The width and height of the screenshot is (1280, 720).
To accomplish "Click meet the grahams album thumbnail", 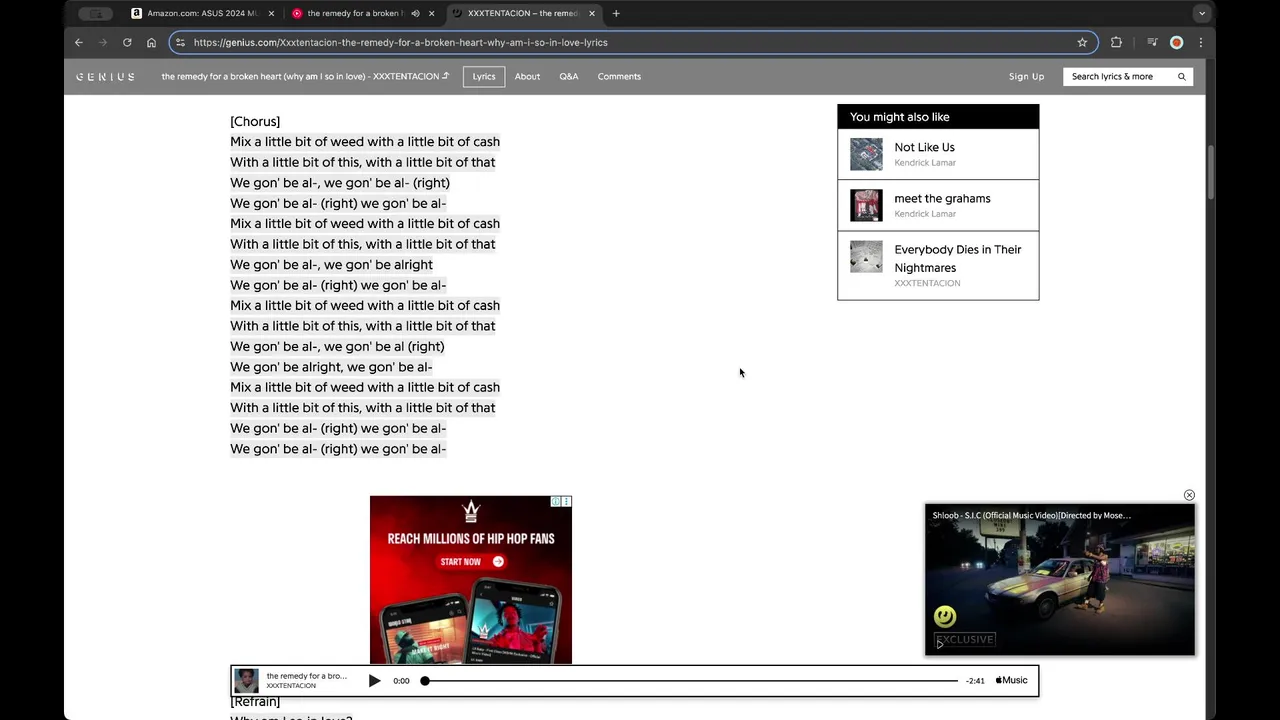I will tap(866, 205).
